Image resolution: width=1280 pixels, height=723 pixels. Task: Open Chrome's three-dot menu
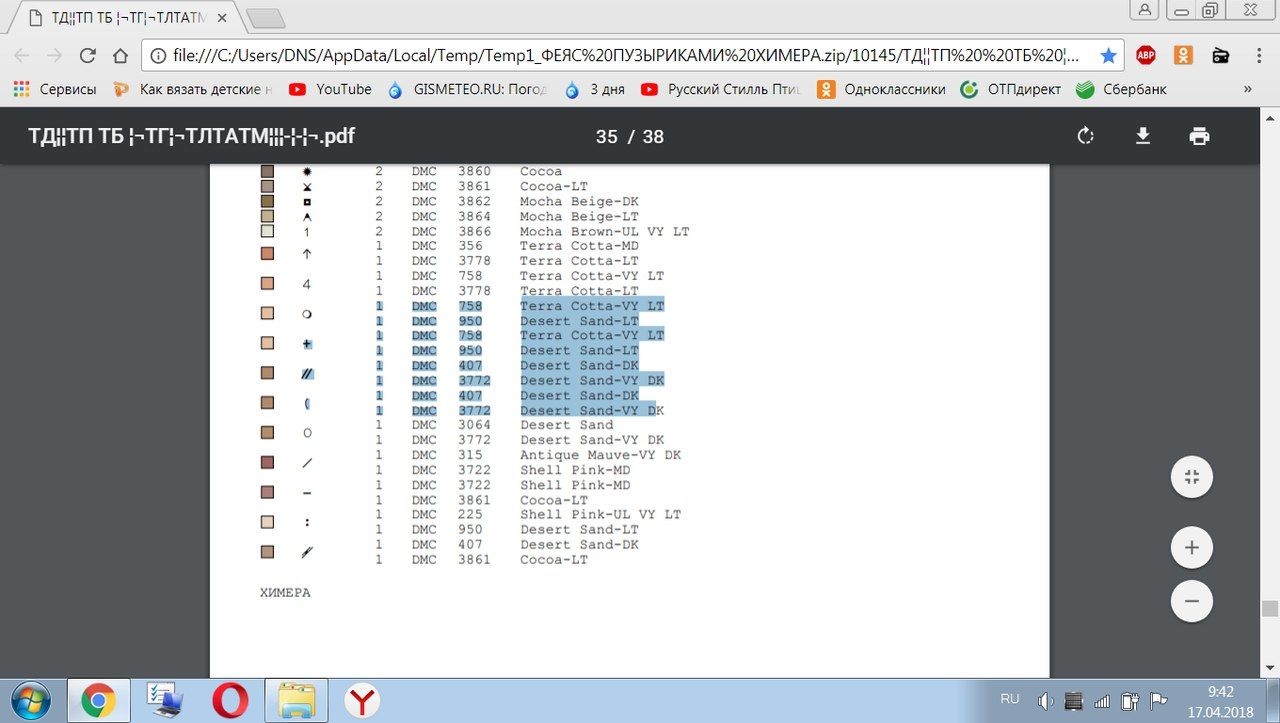pyautogui.click(x=1259, y=55)
